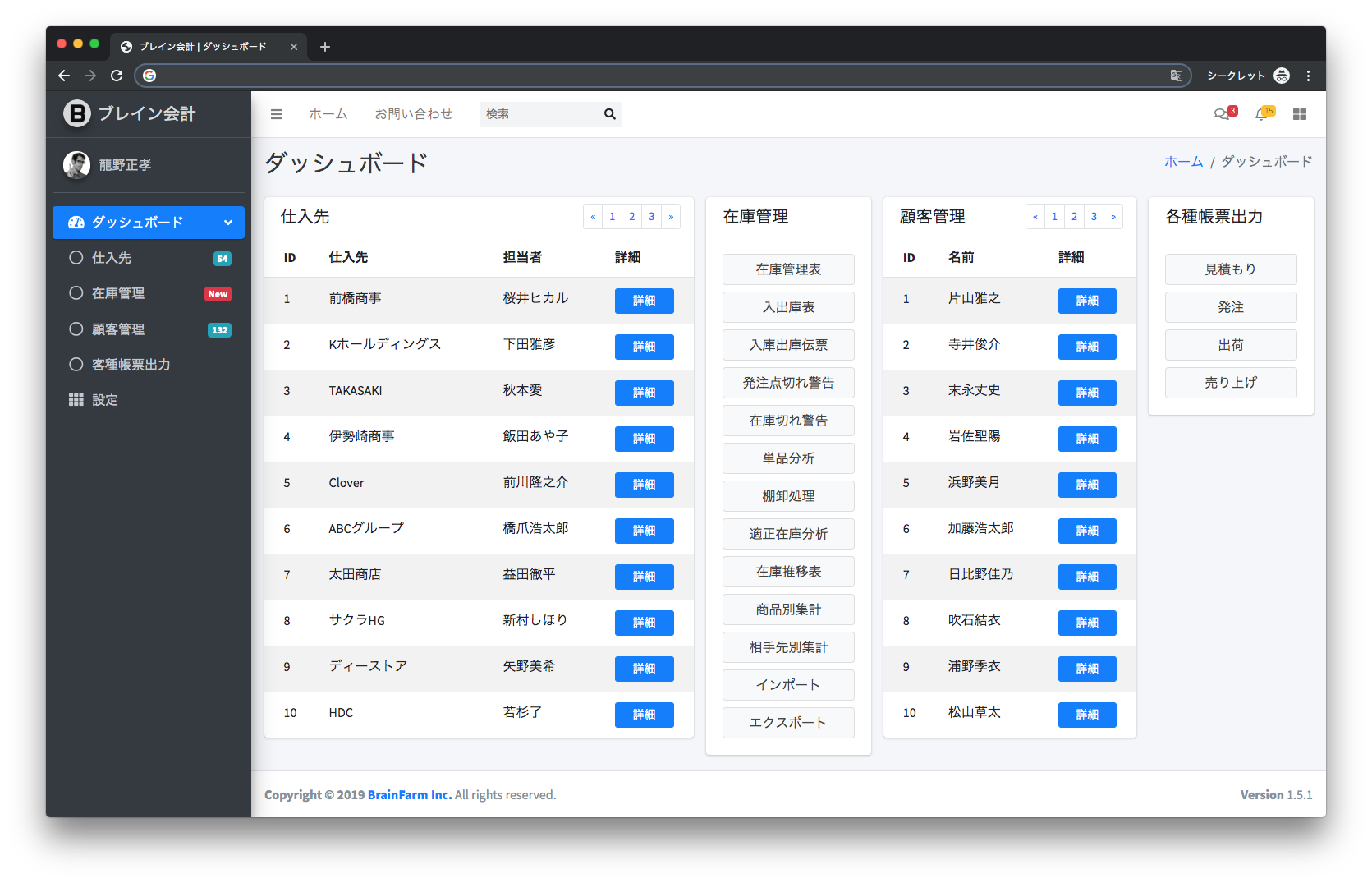
Task: Open 詳細 for customer 片山雅之
Action: point(1087,301)
